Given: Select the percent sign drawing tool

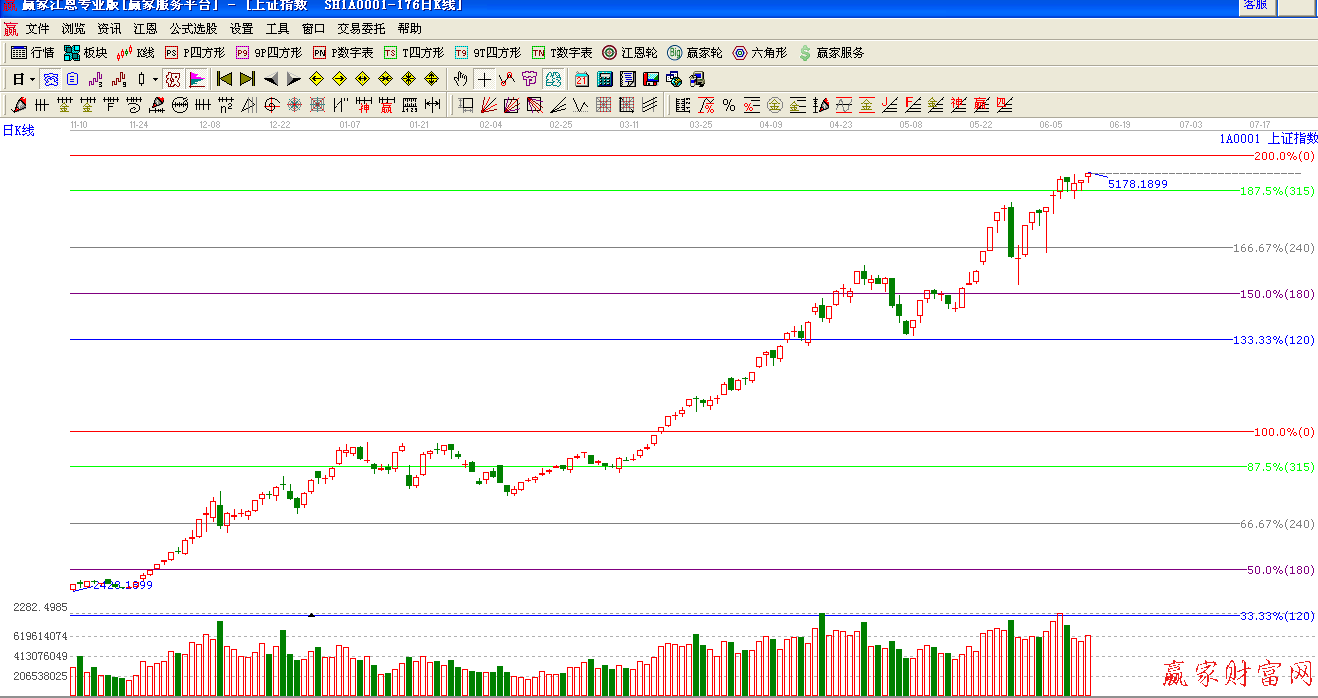Looking at the screenshot, I should (729, 105).
